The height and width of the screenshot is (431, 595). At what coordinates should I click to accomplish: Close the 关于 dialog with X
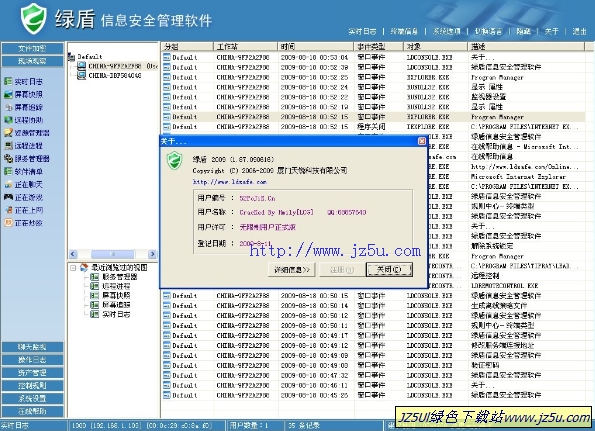point(422,141)
